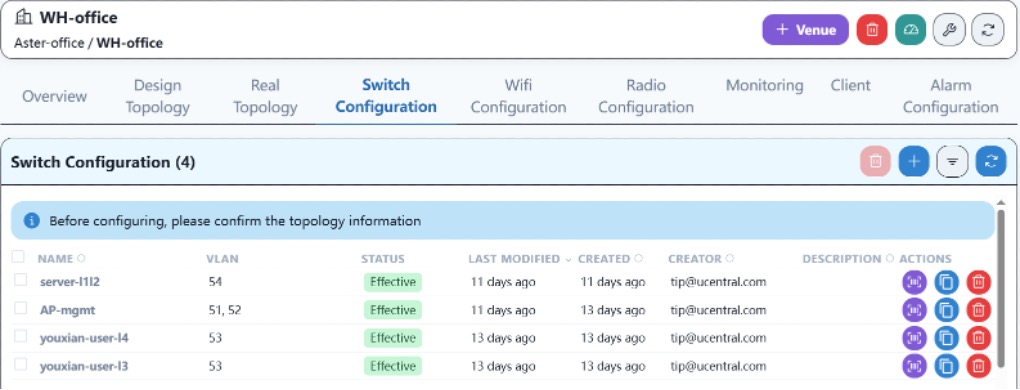Copy the youxian-user-l3 configuration

(x=946, y=366)
